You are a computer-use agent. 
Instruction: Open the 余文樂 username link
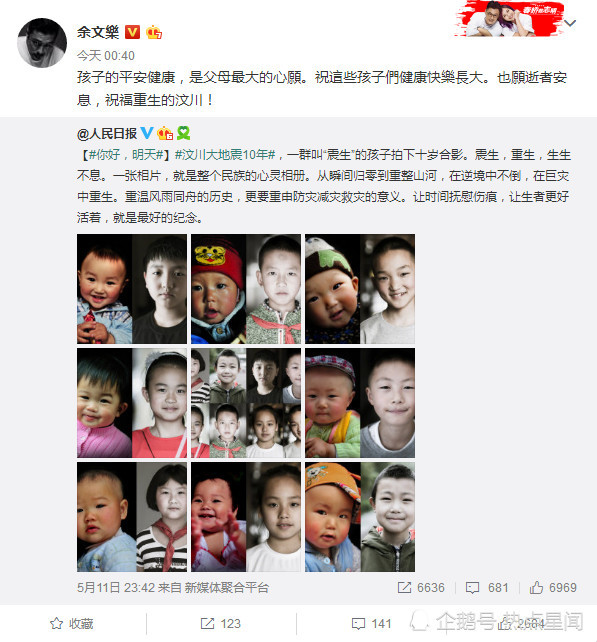[x=98, y=32]
